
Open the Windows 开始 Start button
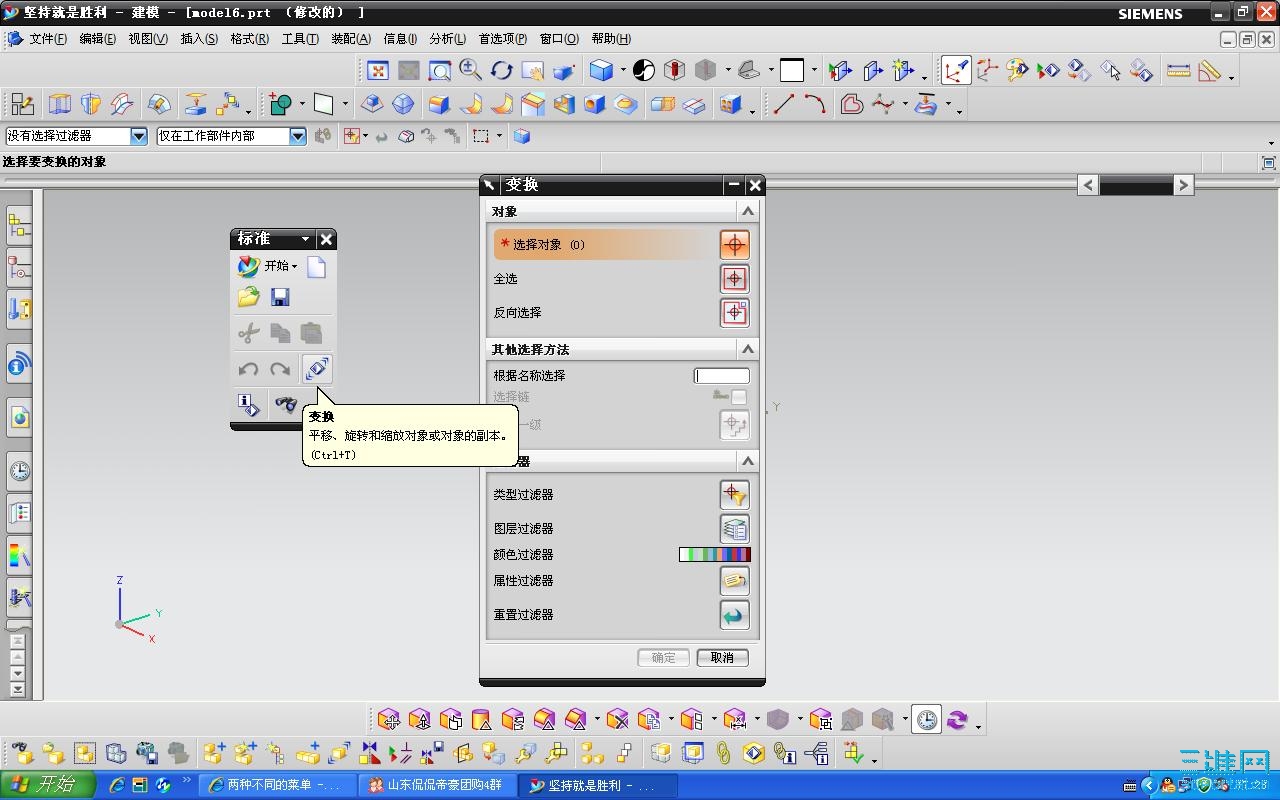(x=48, y=785)
